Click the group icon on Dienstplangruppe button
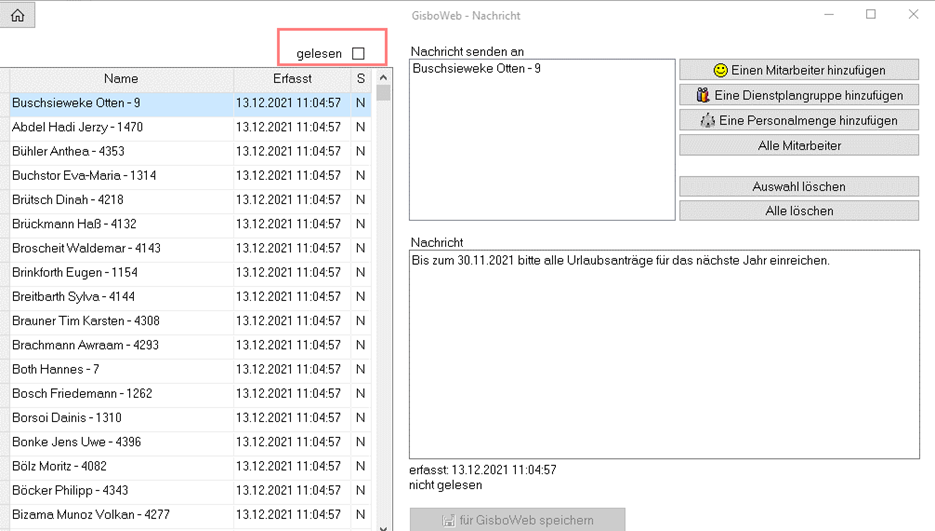The image size is (935, 531). tap(703, 95)
